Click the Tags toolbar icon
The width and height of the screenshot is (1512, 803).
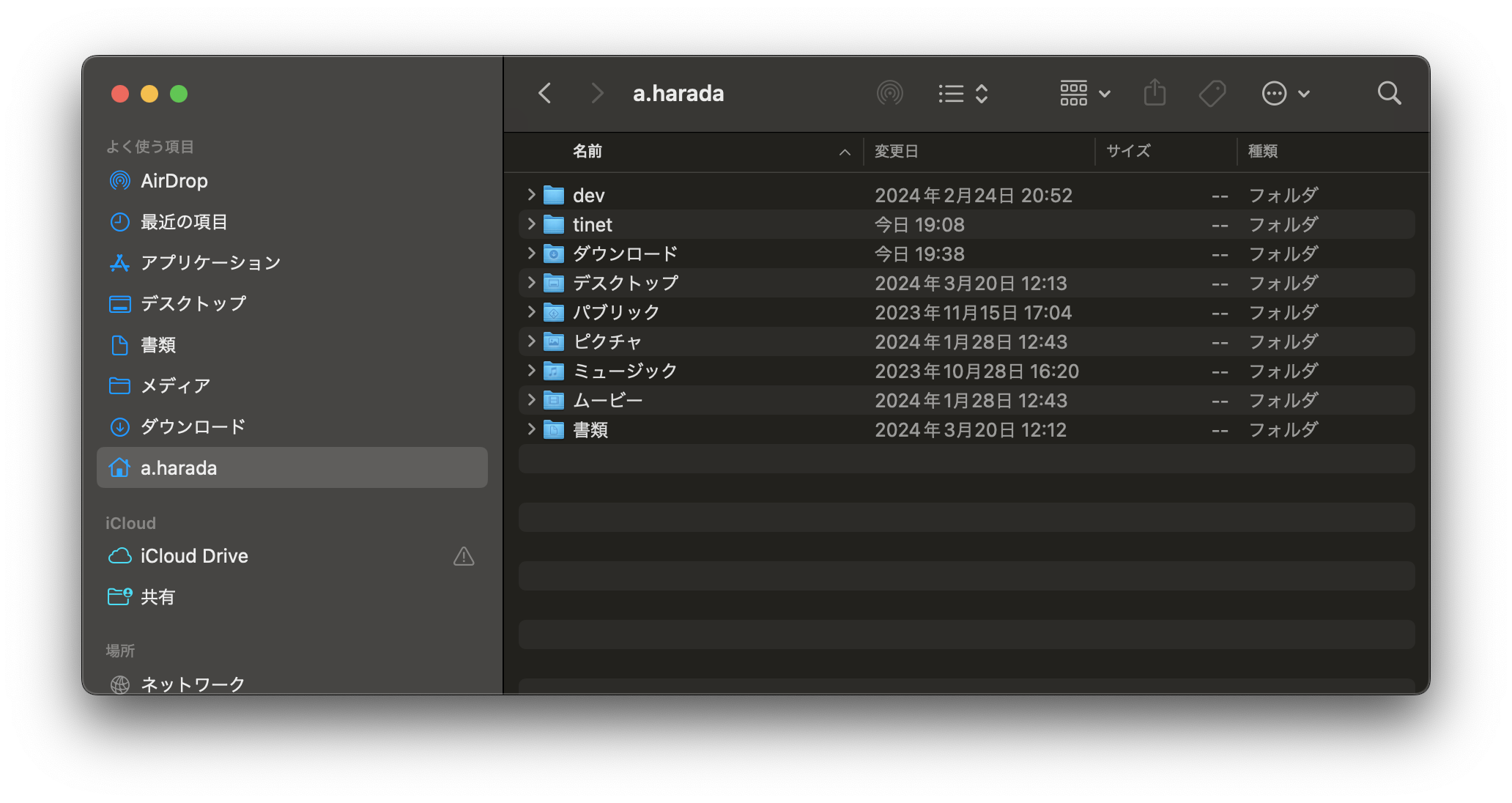1212,93
